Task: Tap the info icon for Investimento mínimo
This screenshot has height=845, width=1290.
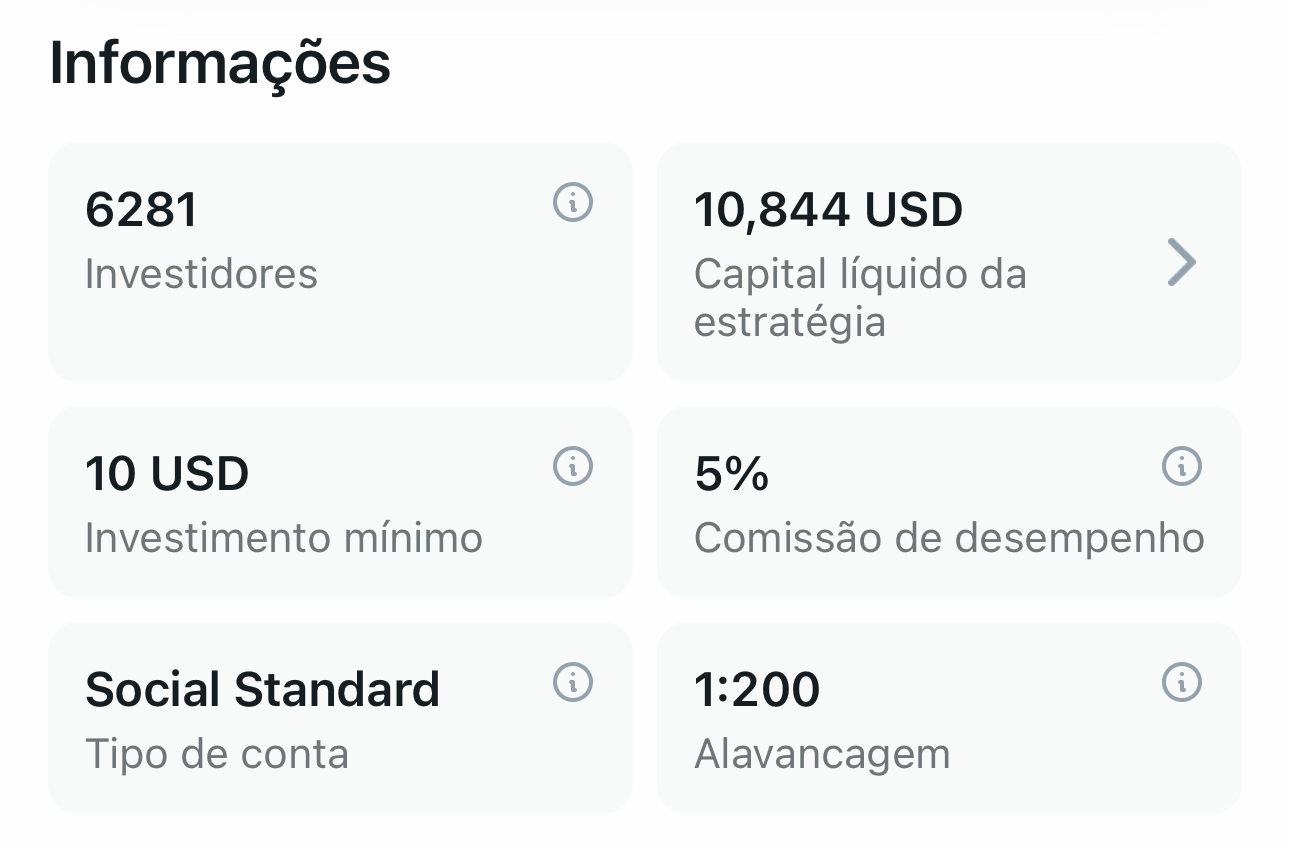Action: point(573,466)
